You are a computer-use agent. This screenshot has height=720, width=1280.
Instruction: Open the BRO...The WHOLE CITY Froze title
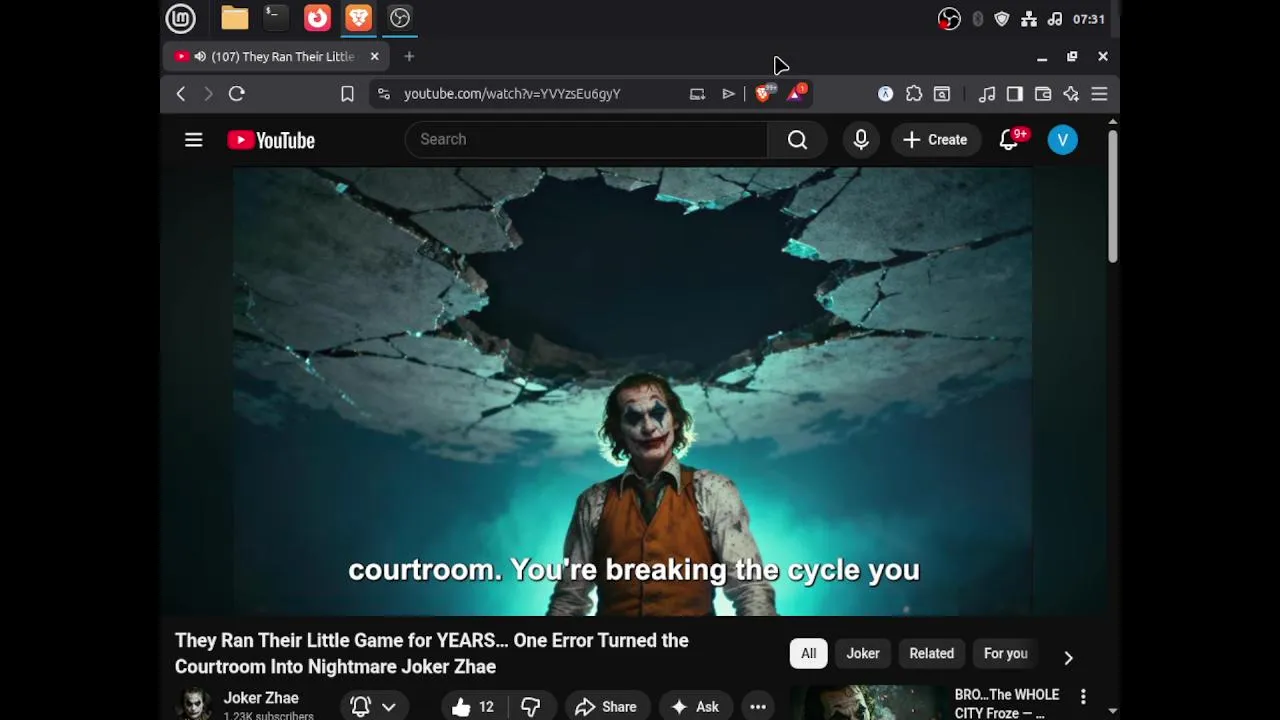[1007, 704]
